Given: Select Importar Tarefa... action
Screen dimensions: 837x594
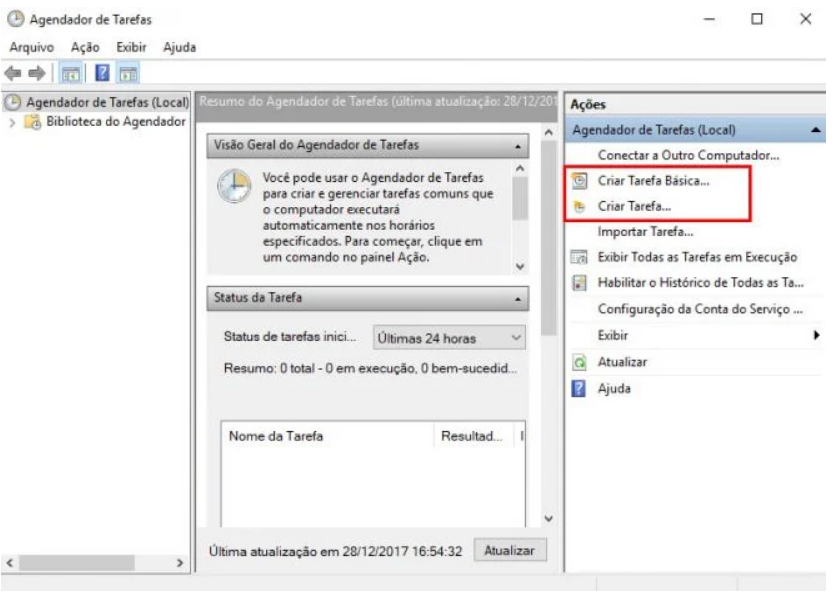Looking at the screenshot, I should 645,232.
